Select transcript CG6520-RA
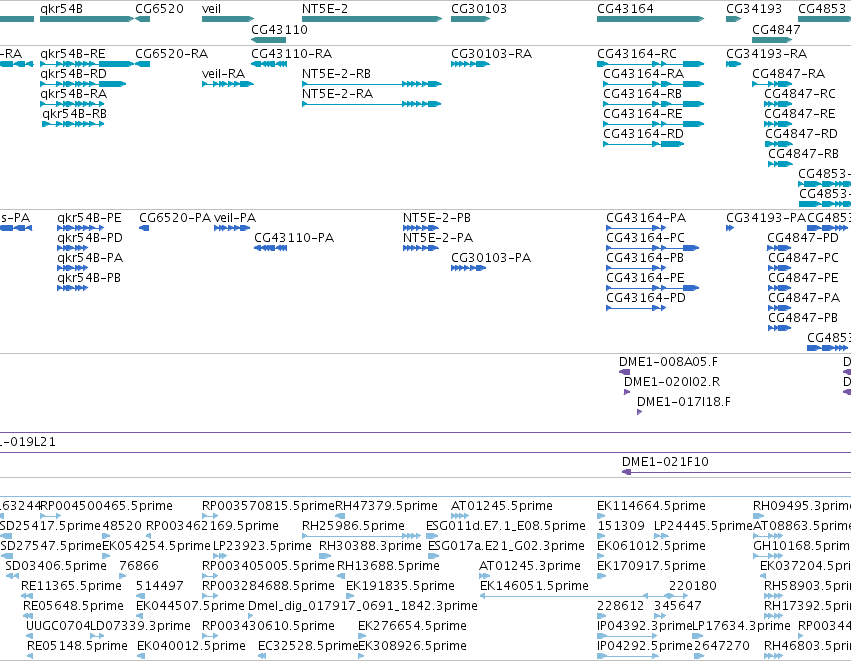The image size is (851, 661). pos(172,54)
